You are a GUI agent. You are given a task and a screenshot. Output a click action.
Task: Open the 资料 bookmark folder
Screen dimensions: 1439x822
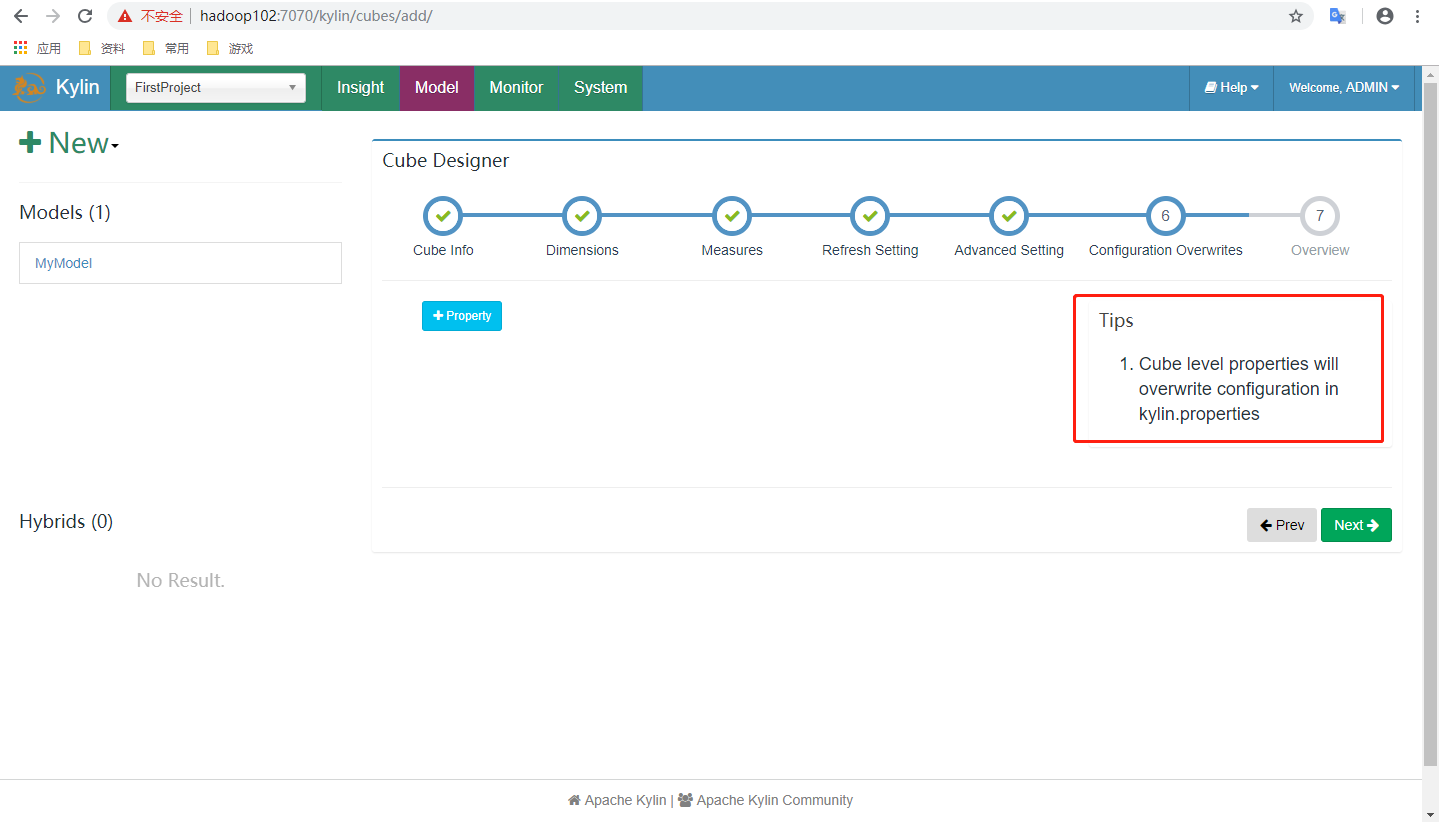coord(101,48)
